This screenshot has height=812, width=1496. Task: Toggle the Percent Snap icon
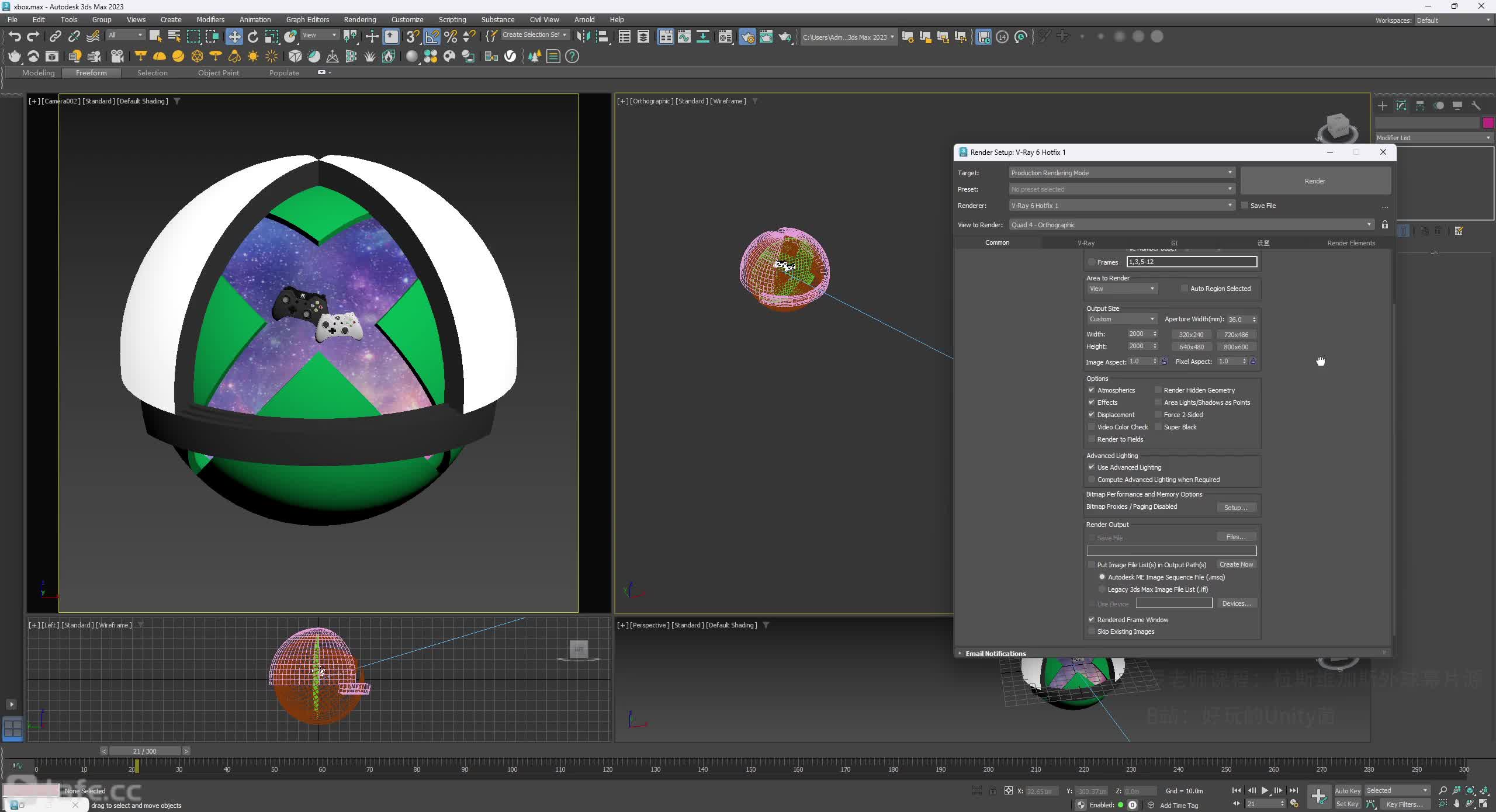(x=450, y=37)
